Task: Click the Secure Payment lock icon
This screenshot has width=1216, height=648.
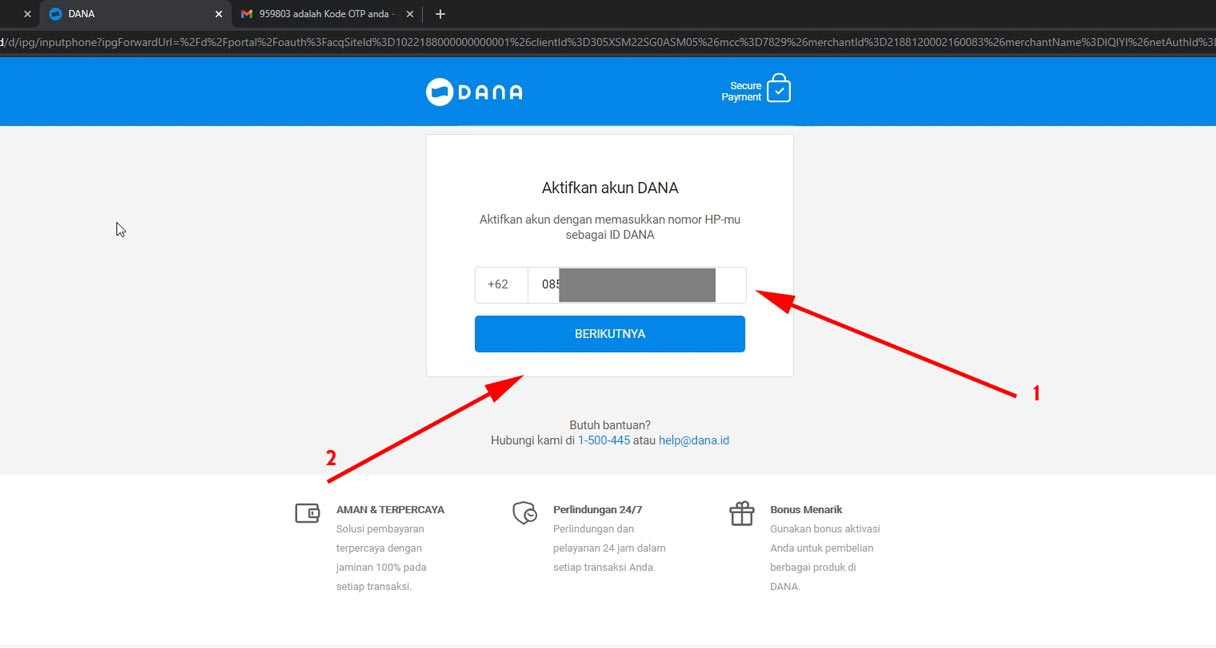Action: (778, 89)
